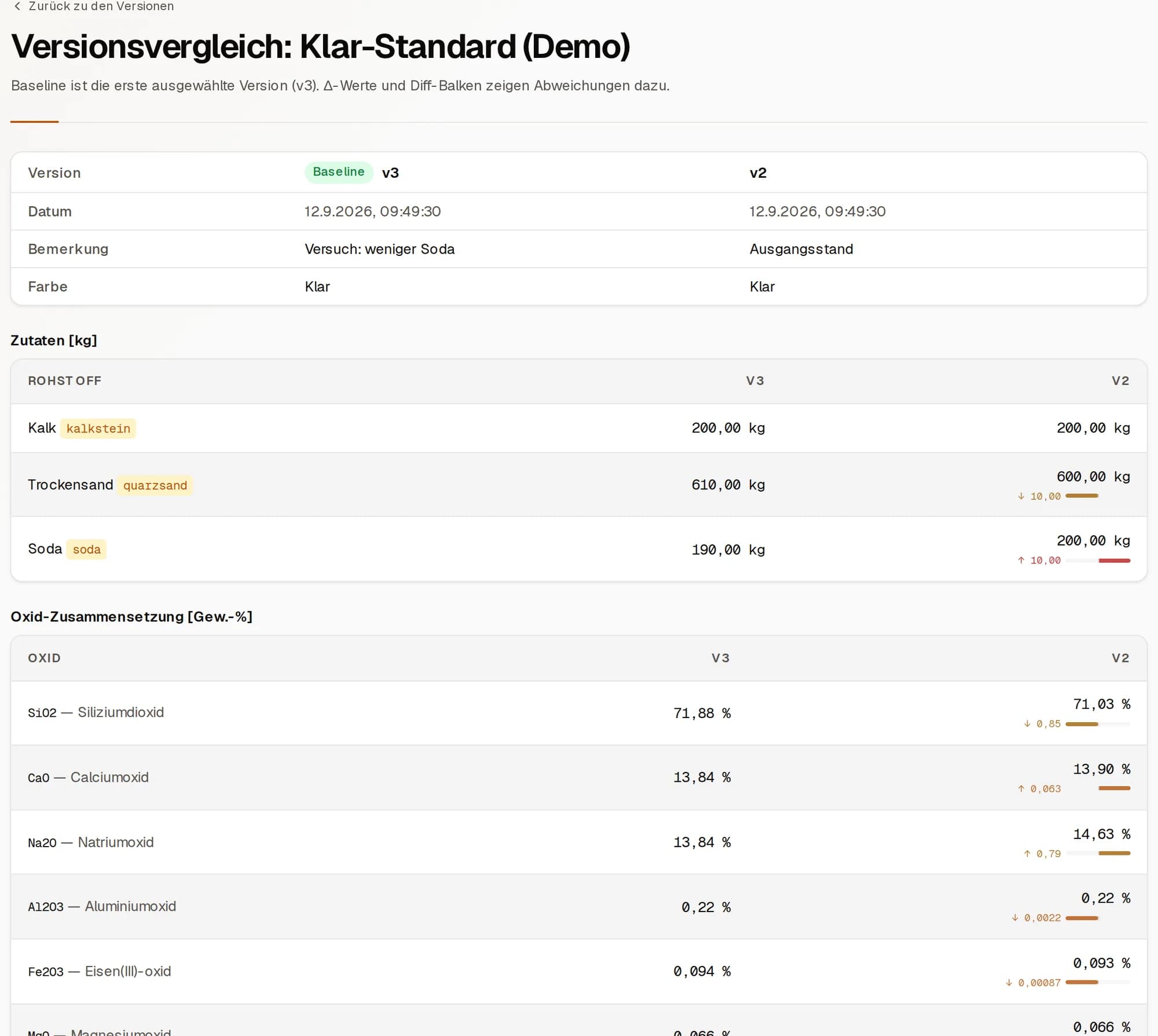Click the SiO2 delta down-arrow icon
This screenshot has height=1036, width=1158.
click(x=1027, y=724)
